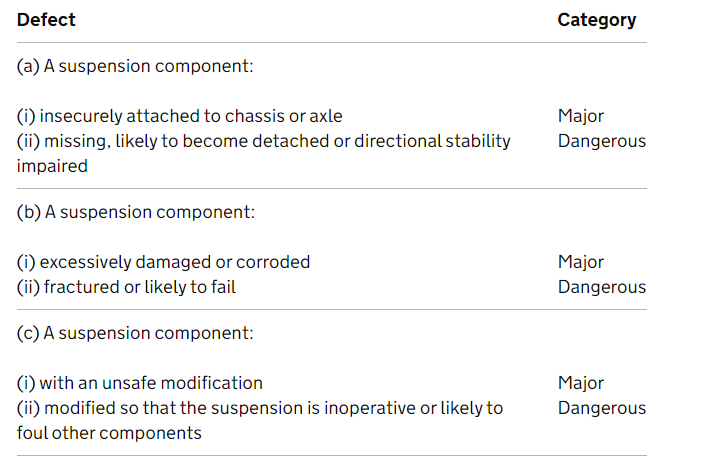Viewport: 708px width, 465px height.
Task: Click the word 'impaired' in section (a)
Action: [52, 166]
